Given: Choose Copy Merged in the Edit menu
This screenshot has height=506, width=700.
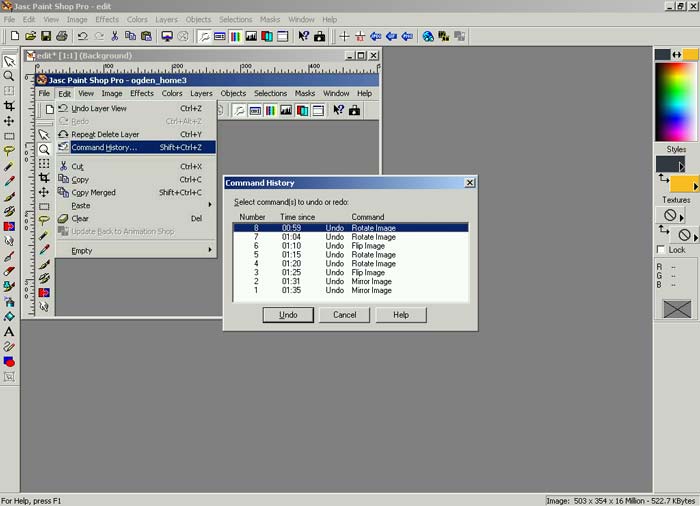Looking at the screenshot, I should [x=136, y=192].
